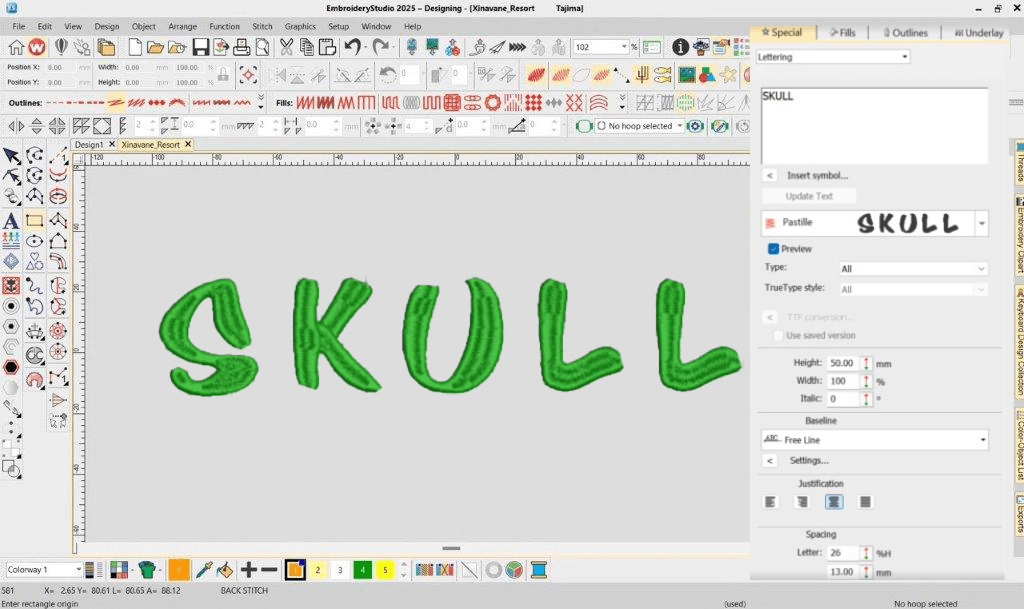Viewport: 1024px width, 609px height.
Task: Select the Lettering tool (letter A icon)
Action: [11, 221]
